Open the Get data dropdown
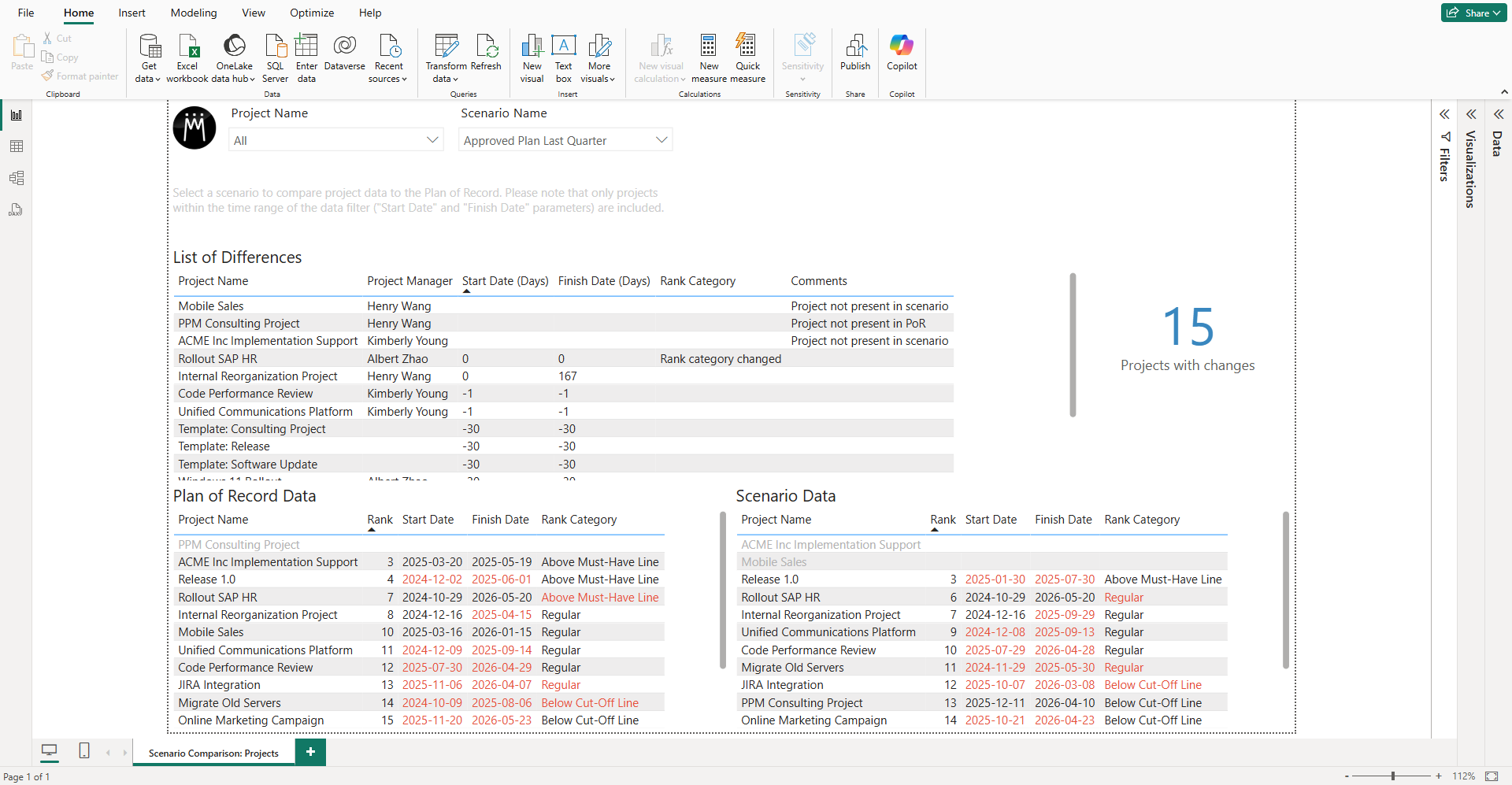This screenshot has width=1512, height=785. click(x=148, y=58)
